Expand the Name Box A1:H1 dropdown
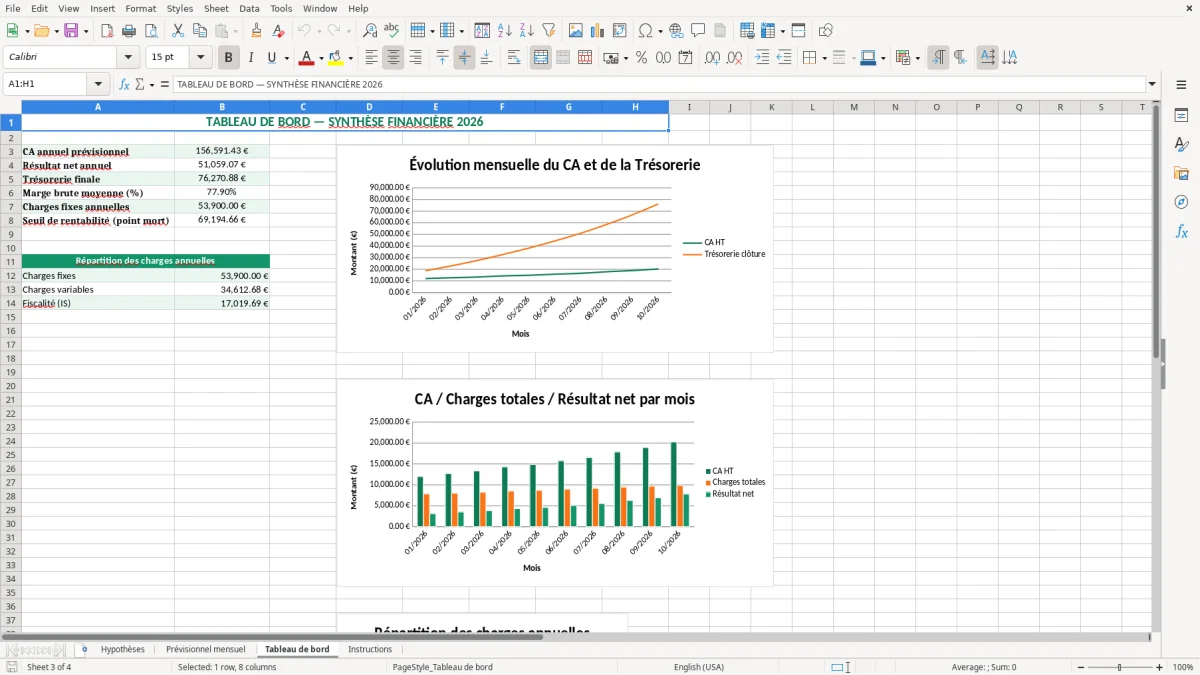Viewport: 1200px width, 675px height. [x=98, y=85]
